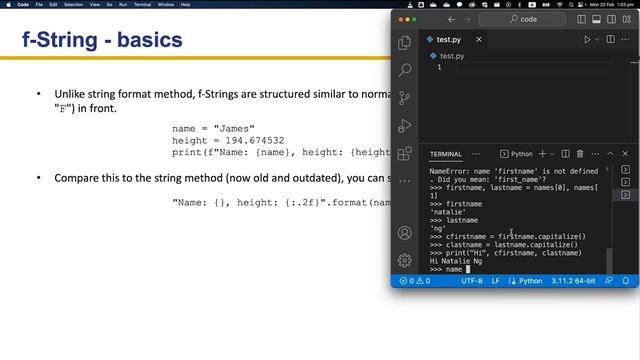Close the terminal panel
640x360 pixels.
point(625,154)
